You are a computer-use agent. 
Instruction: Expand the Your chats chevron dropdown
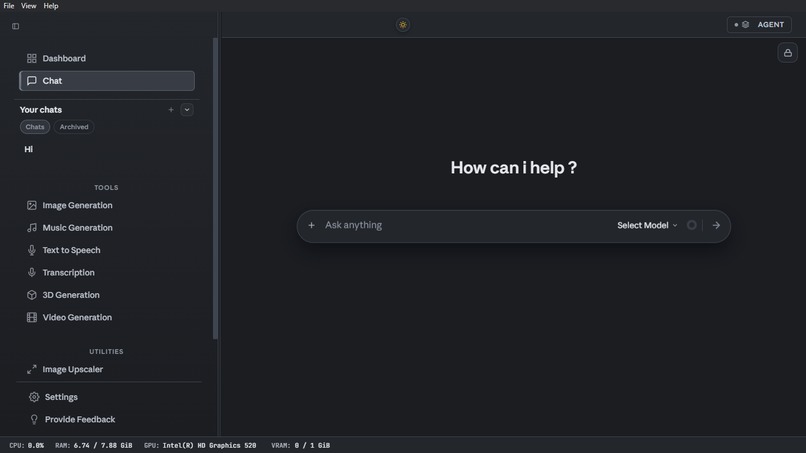(187, 110)
